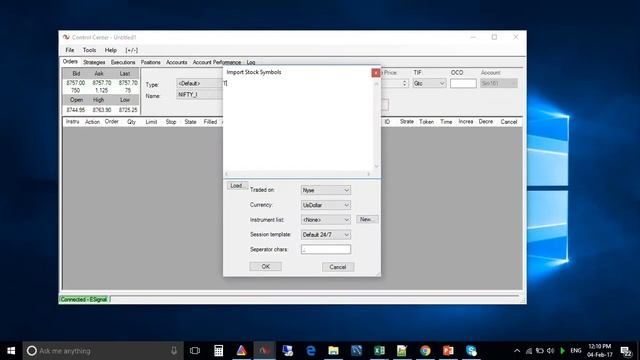This screenshot has height=360, width=640.
Task: Open File Explorer from taskbar
Action: (333, 351)
